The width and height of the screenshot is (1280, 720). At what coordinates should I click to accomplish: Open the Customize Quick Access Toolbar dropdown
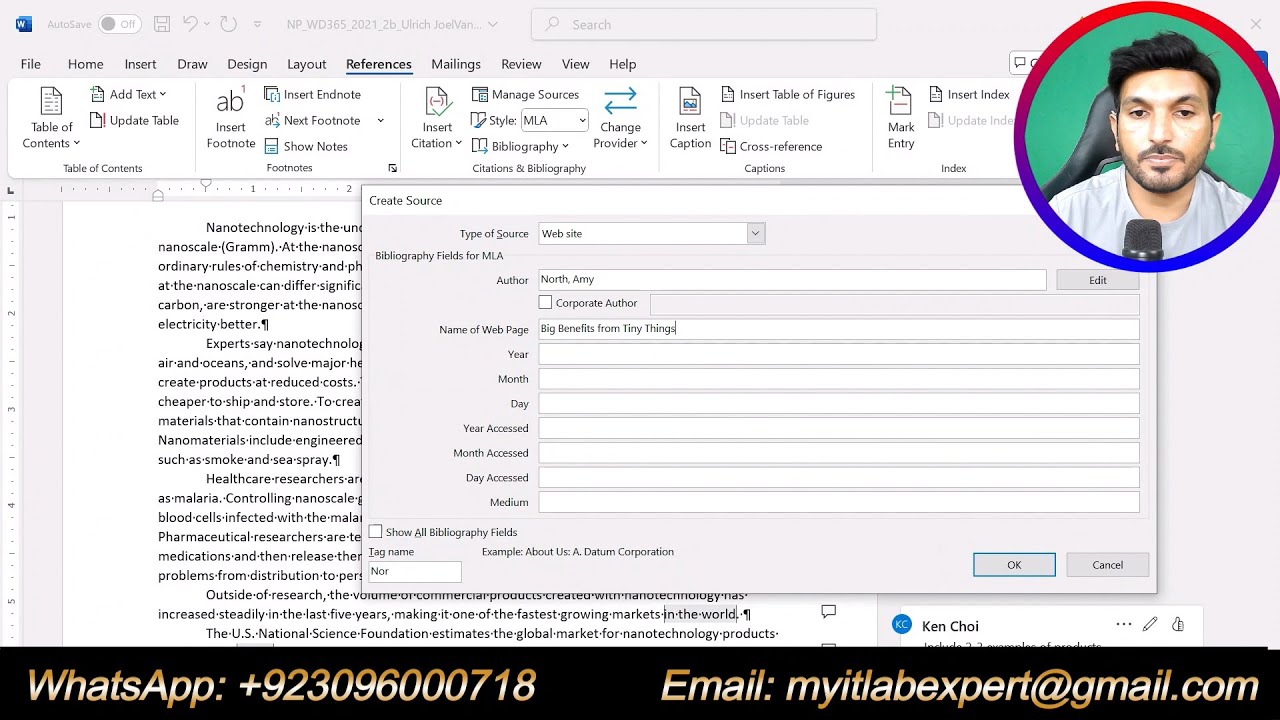tap(257, 24)
